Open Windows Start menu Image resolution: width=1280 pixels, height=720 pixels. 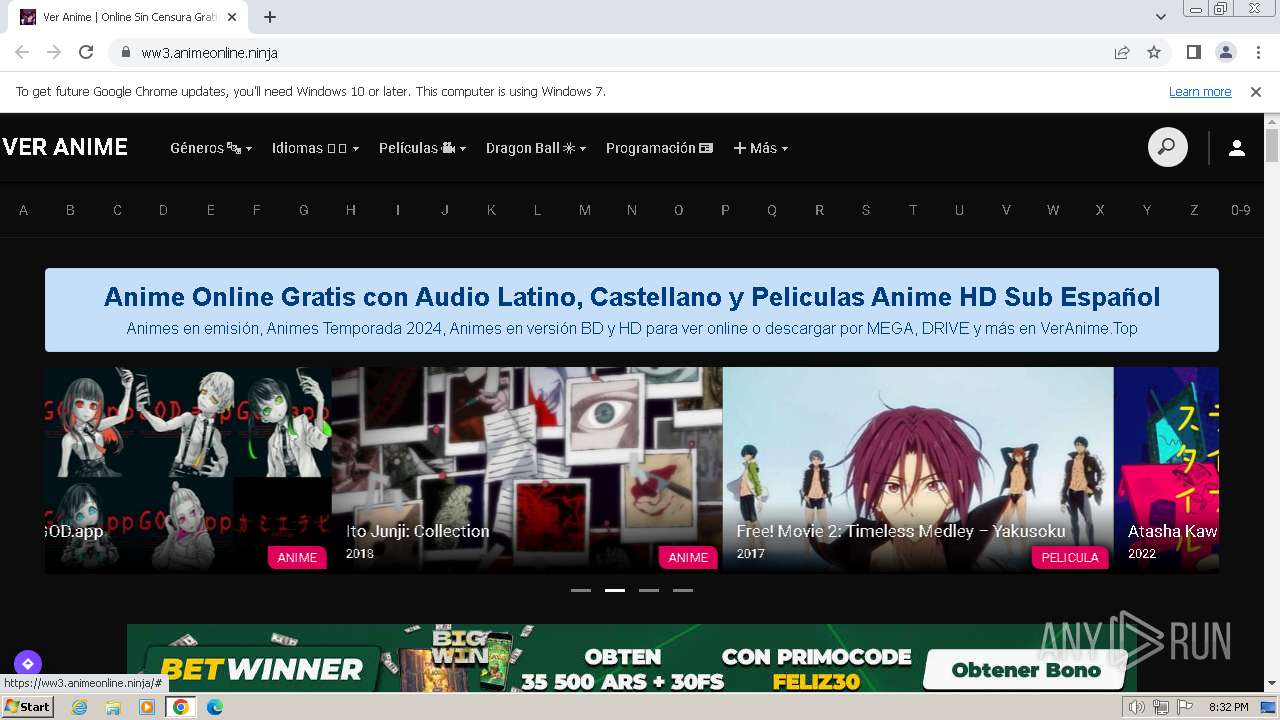pos(27,707)
